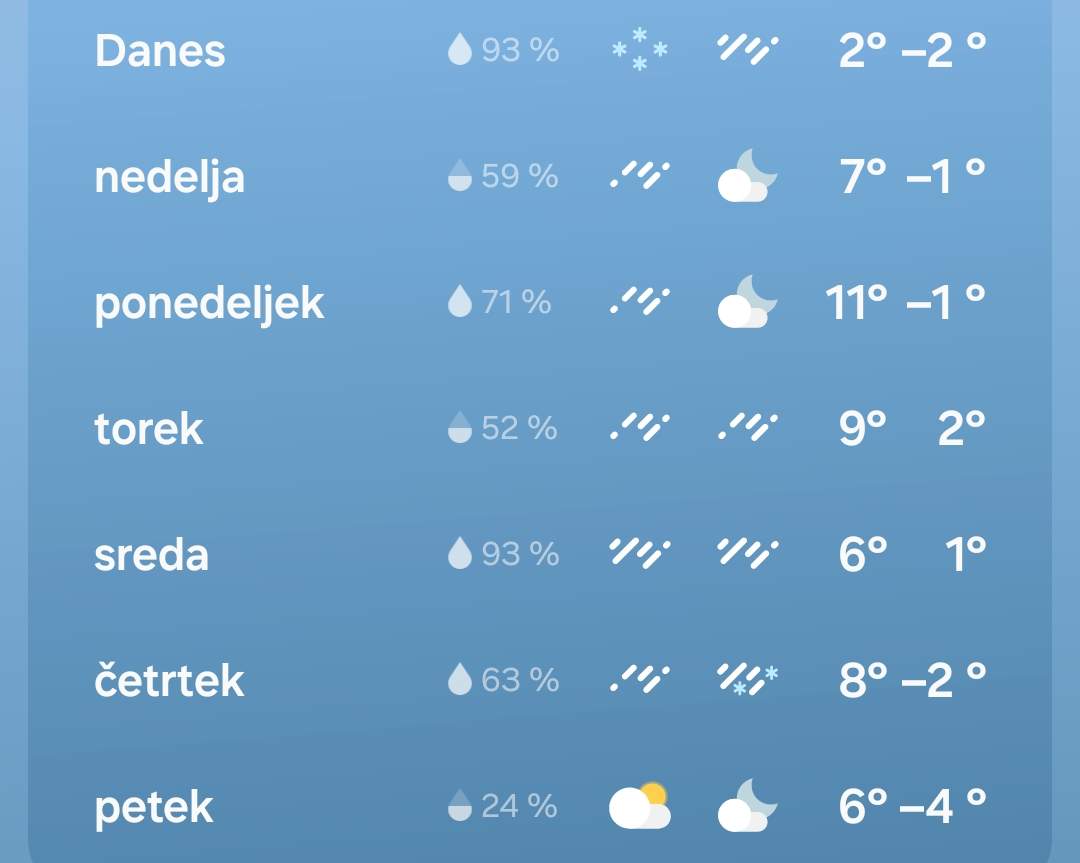The width and height of the screenshot is (1080, 863).
Task: Click the daytime drizzle icon for ponedeljek
Action: click(x=640, y=302)
